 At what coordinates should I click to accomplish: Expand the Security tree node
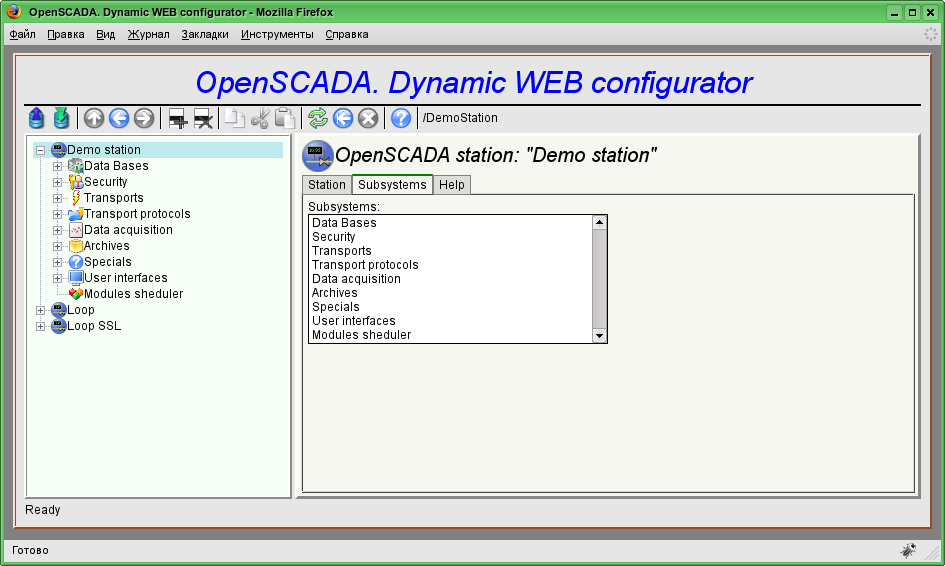point(57,182)
